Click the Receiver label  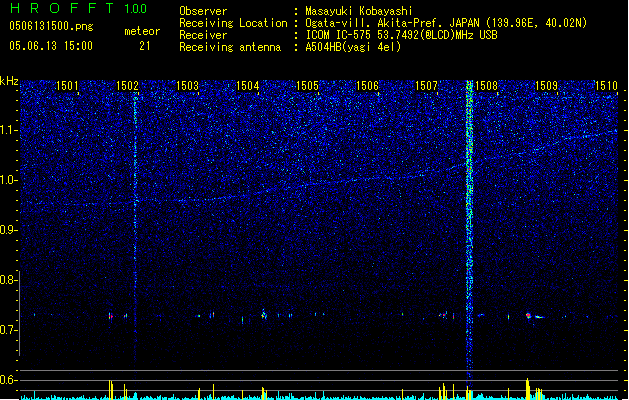tap(203, 35)
